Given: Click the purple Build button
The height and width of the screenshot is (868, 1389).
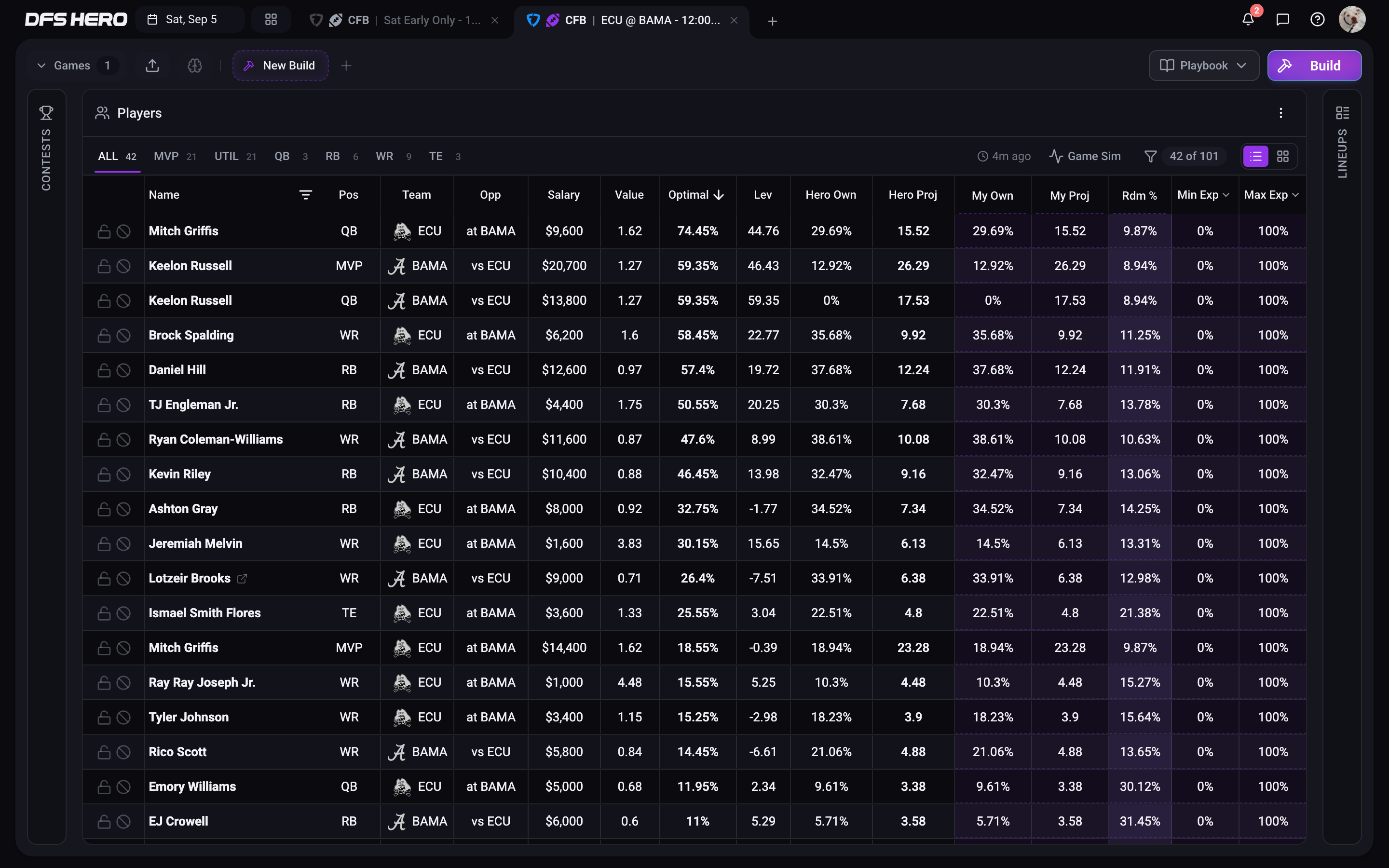Looking at the screenshot, I should [x=1314, y=66].
